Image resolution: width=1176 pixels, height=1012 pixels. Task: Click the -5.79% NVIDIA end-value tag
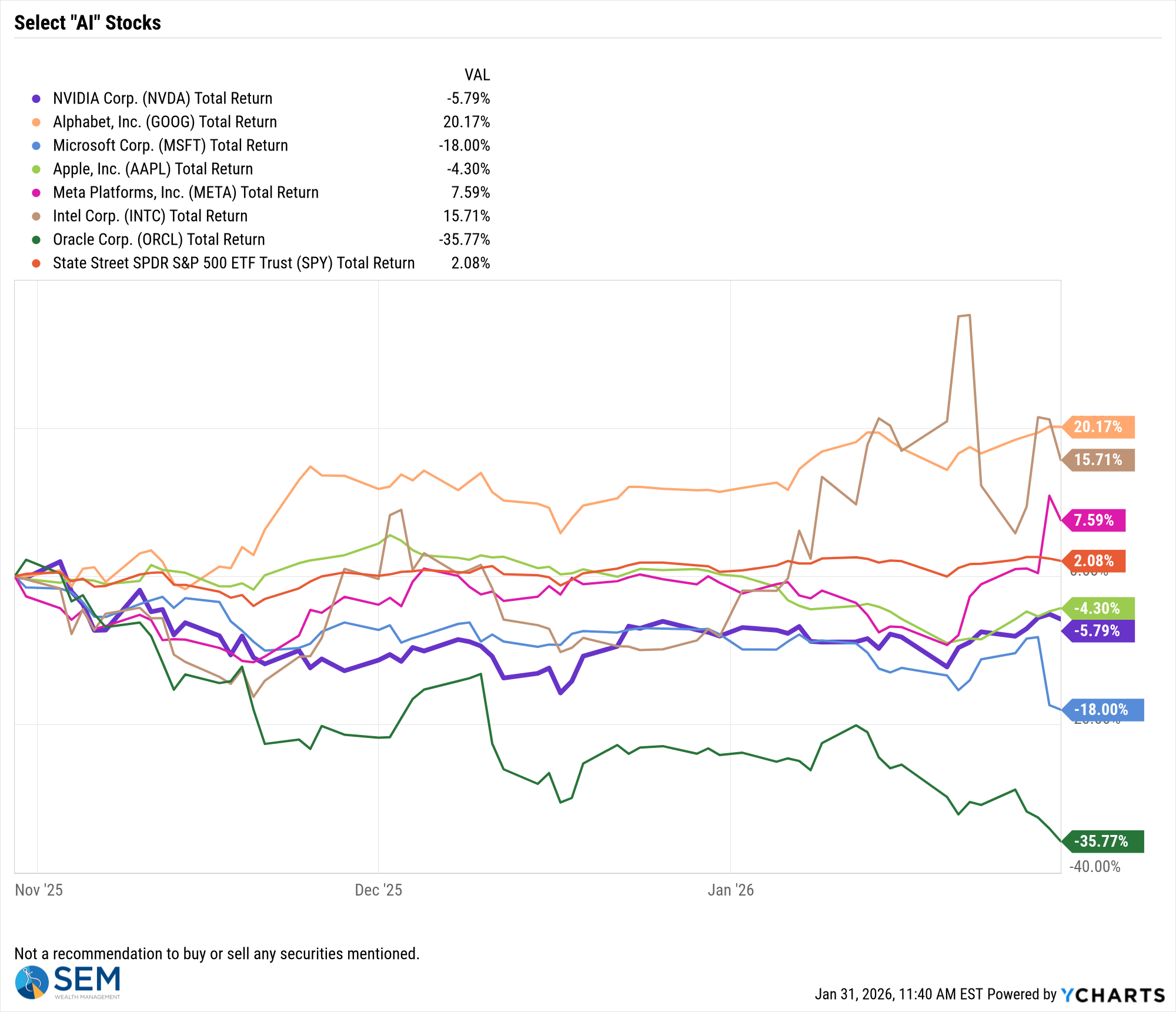tap(1097, 631)
